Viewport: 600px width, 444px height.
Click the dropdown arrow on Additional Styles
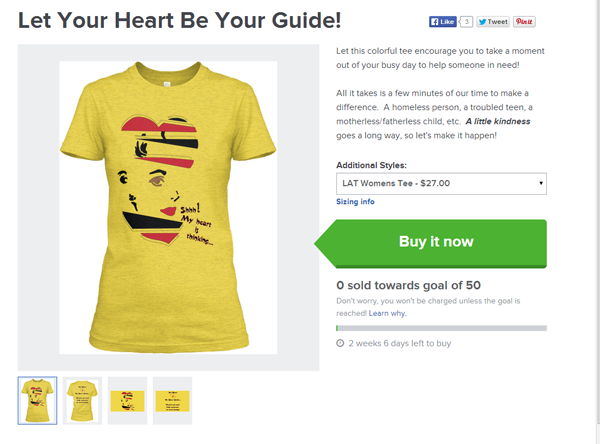tap(541, 183)
